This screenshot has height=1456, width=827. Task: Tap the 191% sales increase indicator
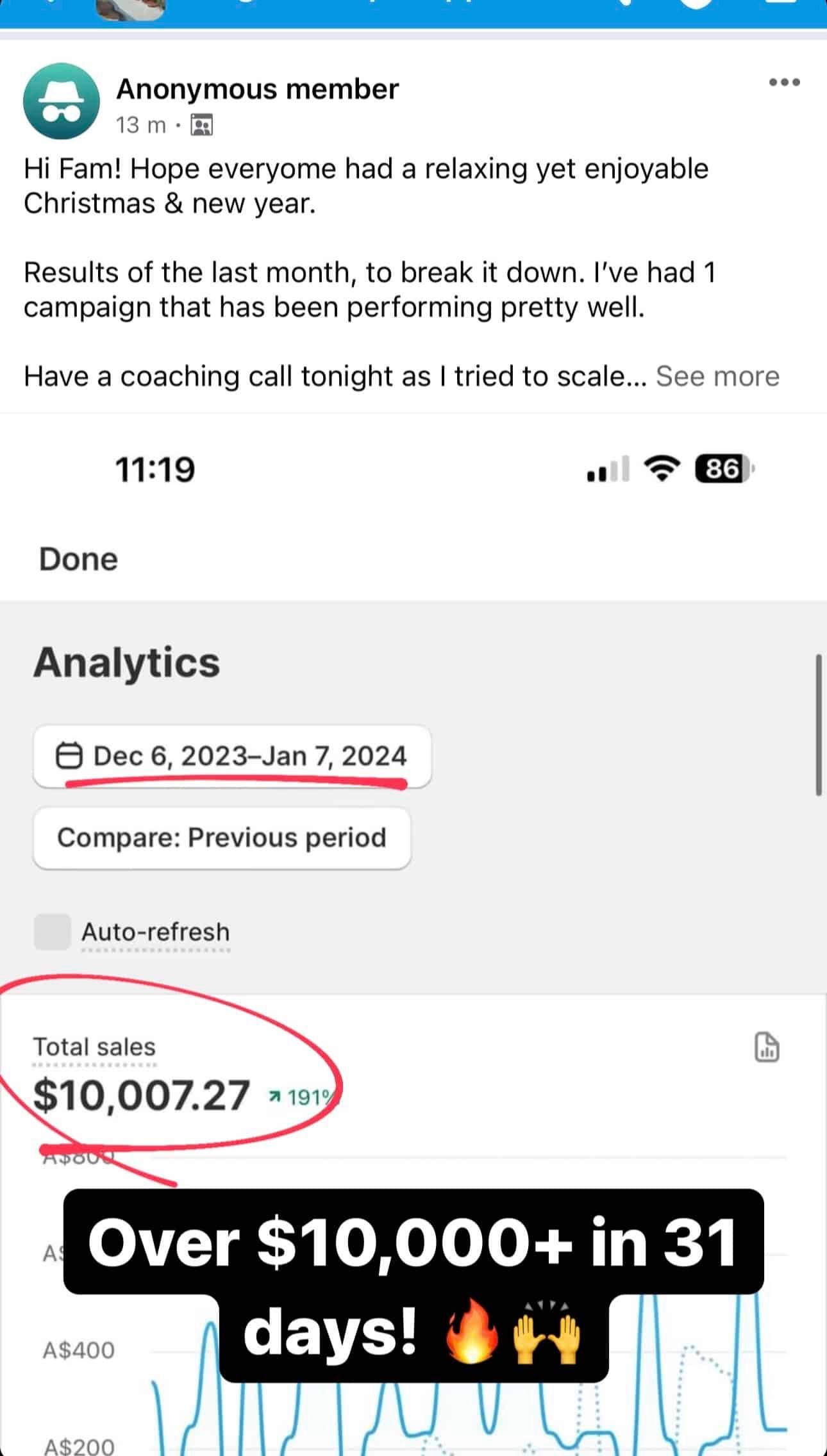(x=301, y=1098)
